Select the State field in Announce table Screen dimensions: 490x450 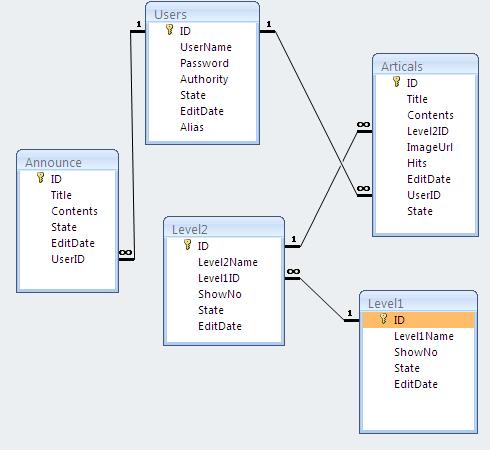click(64, 227)
